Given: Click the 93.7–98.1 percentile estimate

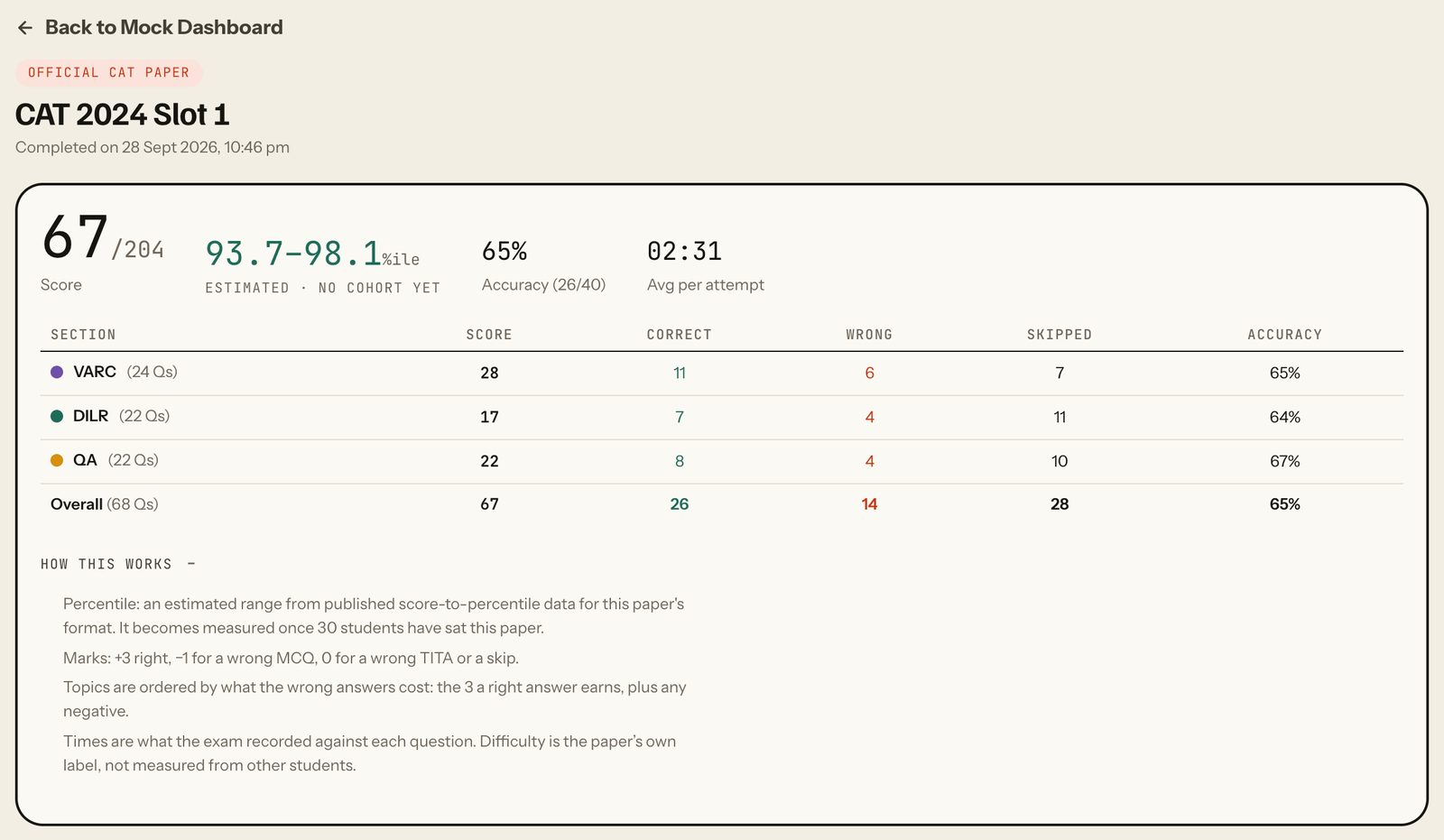Looking at the screenshot, I should coord(312,254).
